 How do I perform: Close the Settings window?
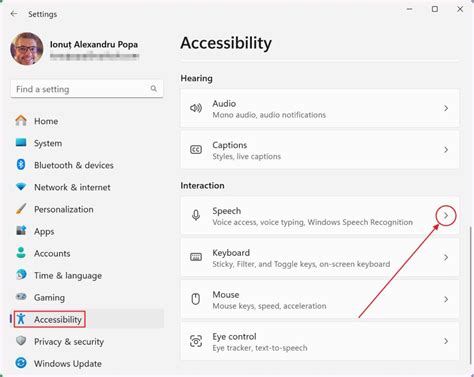tap(460, 9)
